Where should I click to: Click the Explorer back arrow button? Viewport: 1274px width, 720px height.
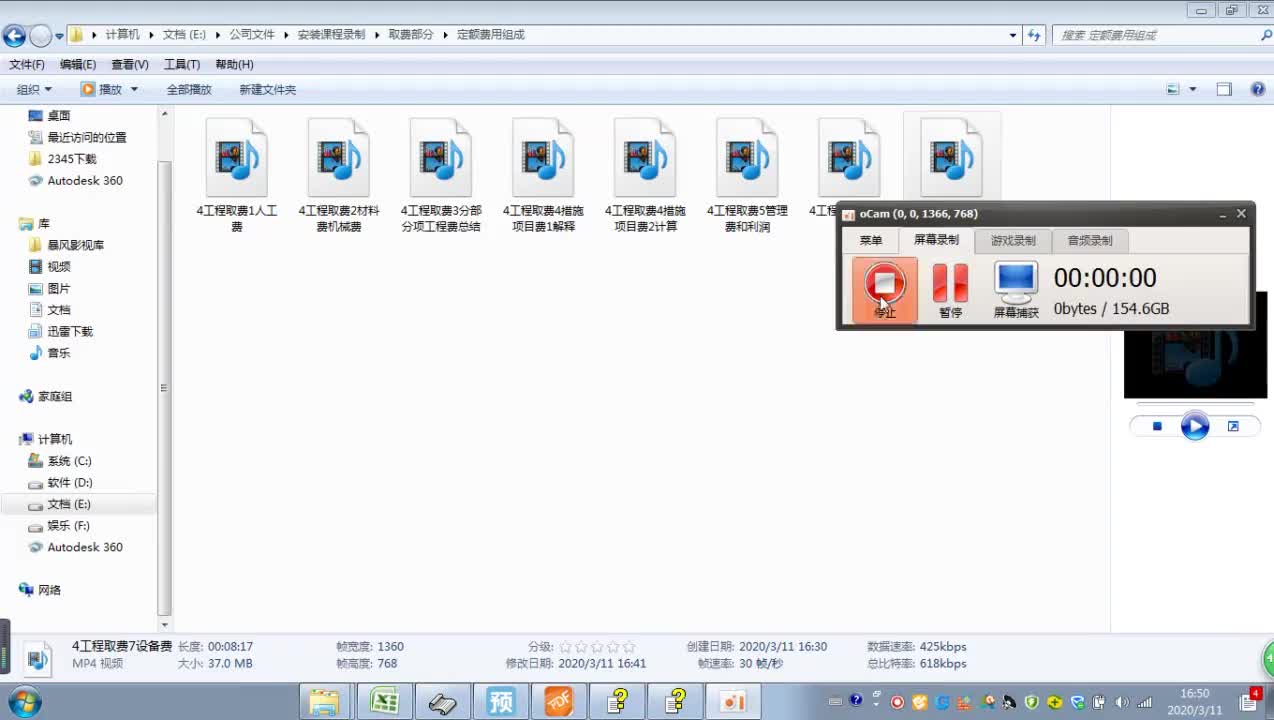(x=14, y=36)
